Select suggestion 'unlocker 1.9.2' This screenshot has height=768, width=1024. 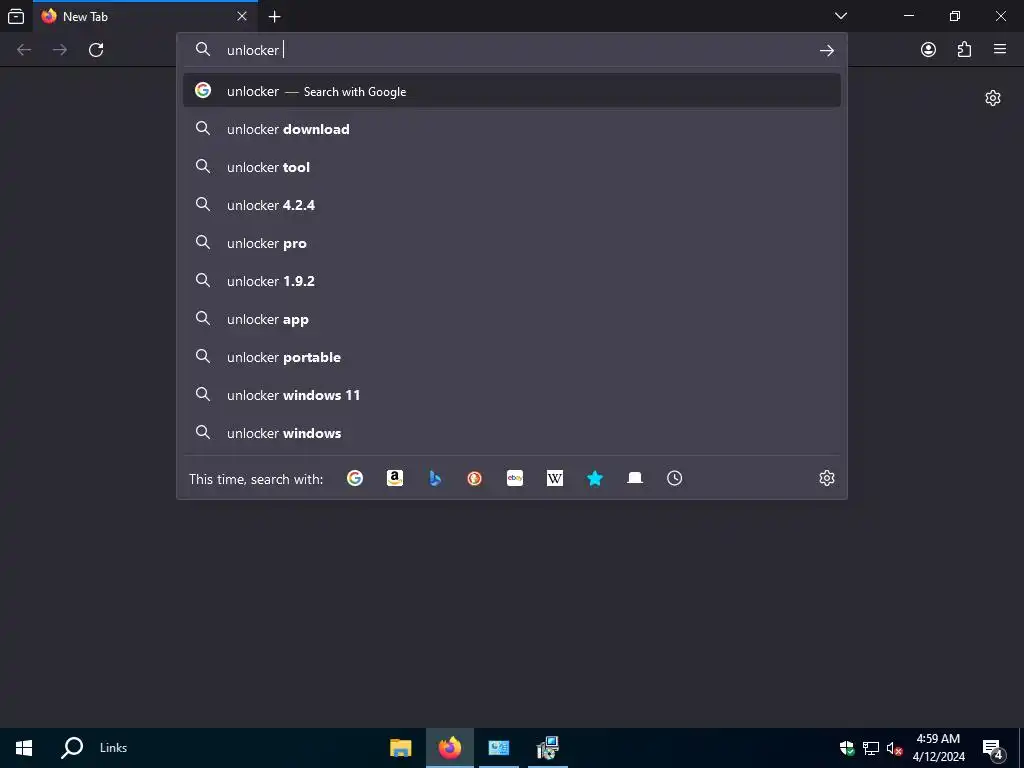pos(512,281)
